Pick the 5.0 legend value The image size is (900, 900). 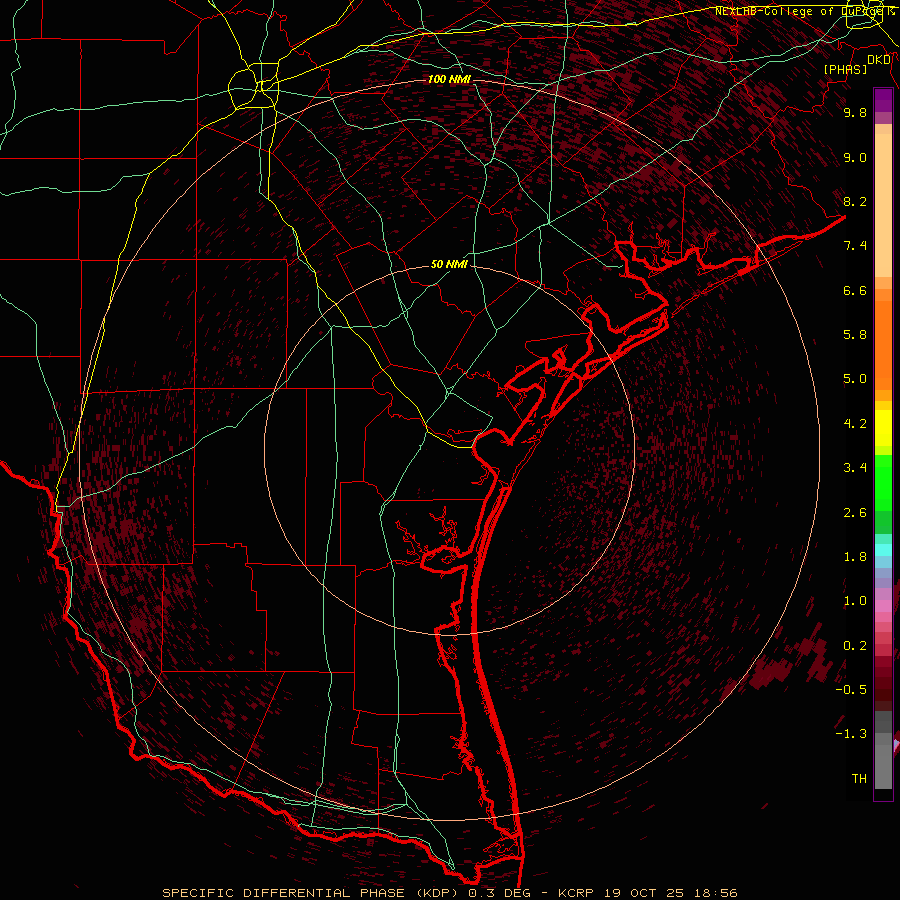click(855, 379)
